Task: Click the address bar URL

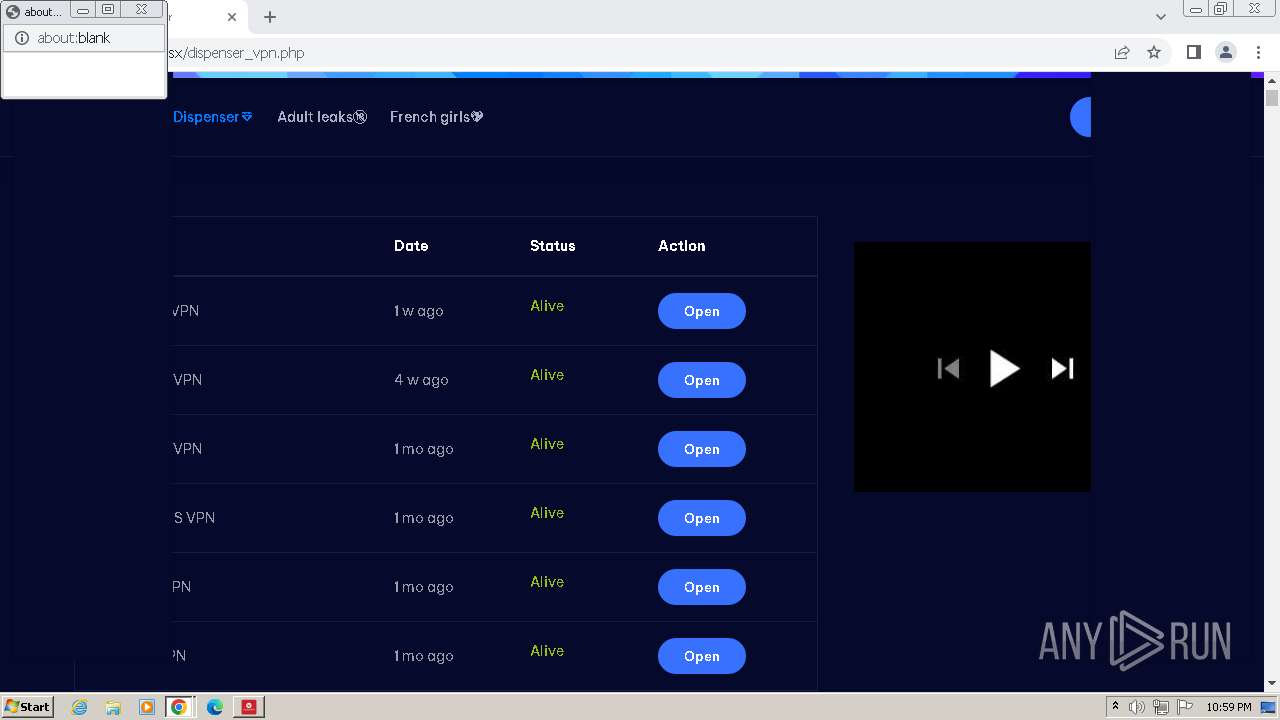Action: [237, 53]
